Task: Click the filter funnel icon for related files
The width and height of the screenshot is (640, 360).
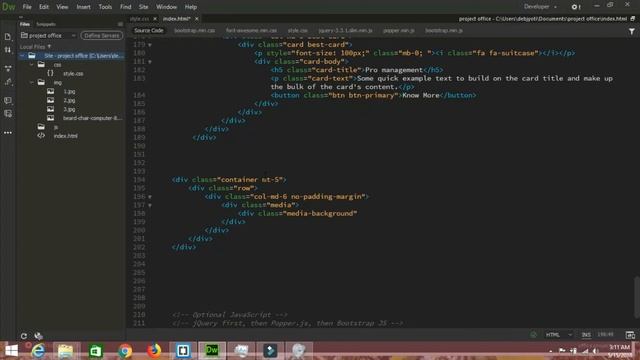Action: (631, 31)
